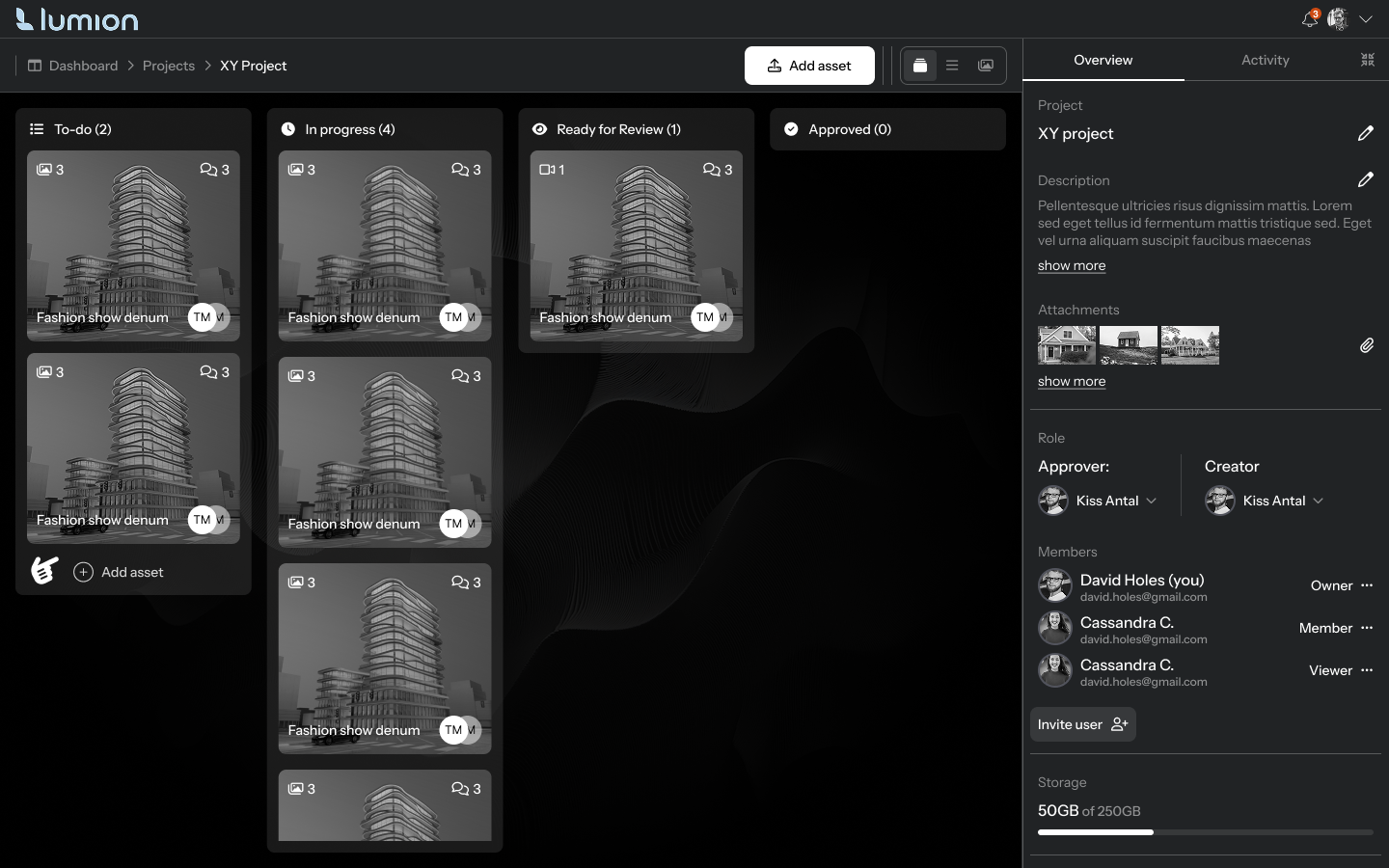Click image count icon on second To-do card
The height and width of the screenshot is (868, 1389).
[x=44, y=372]
